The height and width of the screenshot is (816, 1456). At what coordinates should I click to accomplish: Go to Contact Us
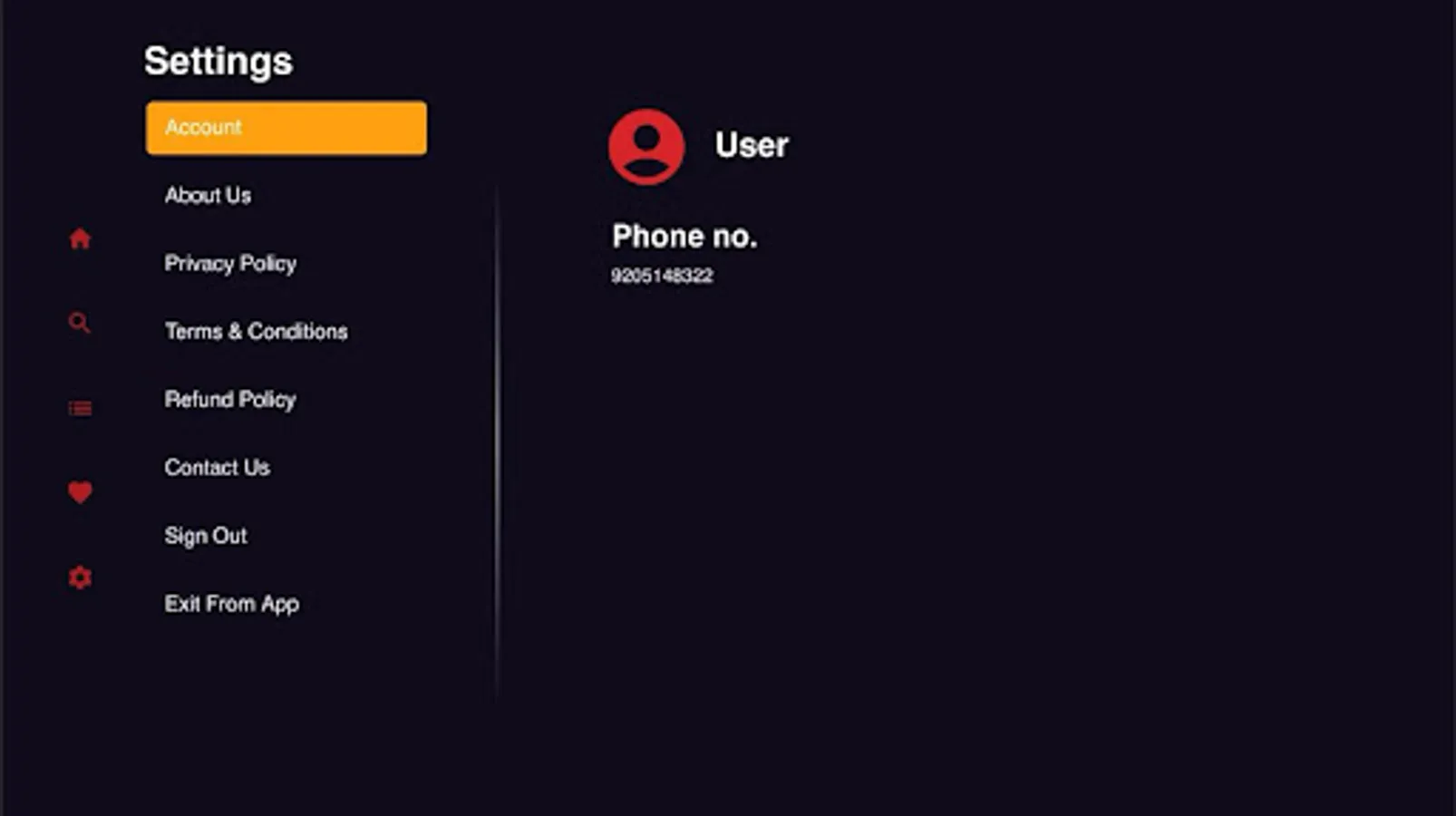click(217, 467)
